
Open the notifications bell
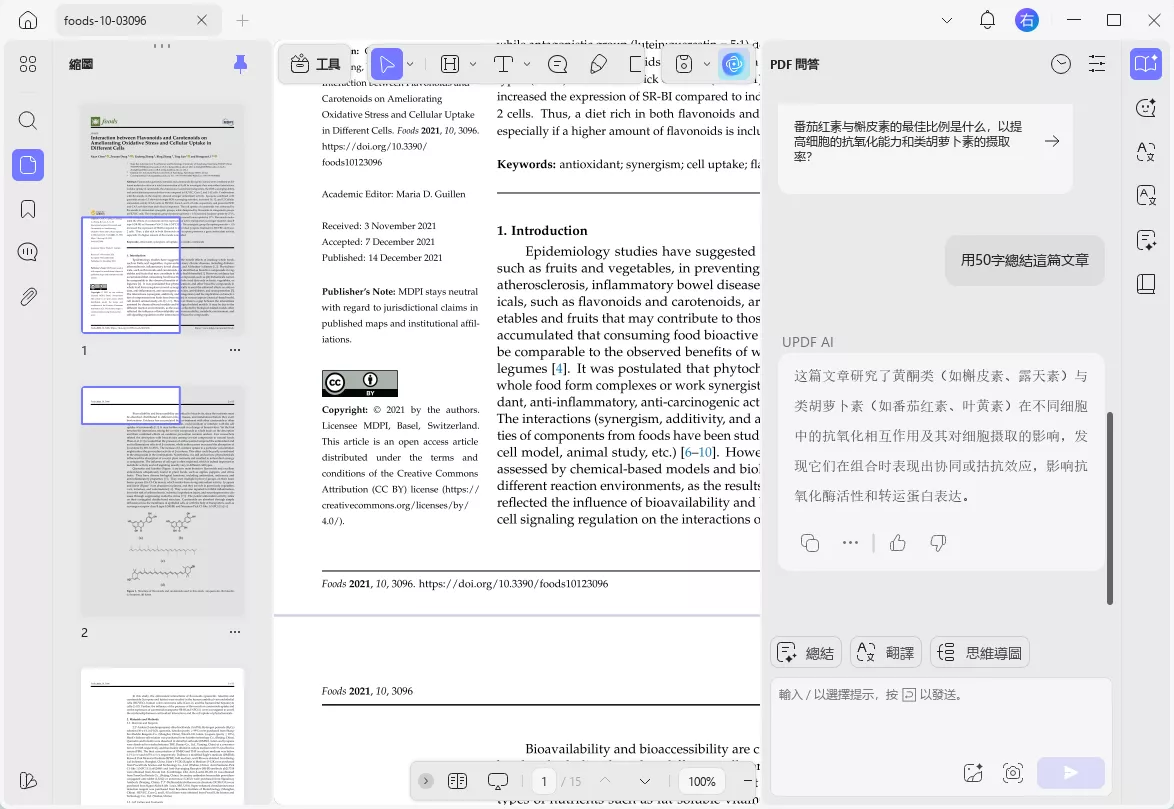pos(988,20)
